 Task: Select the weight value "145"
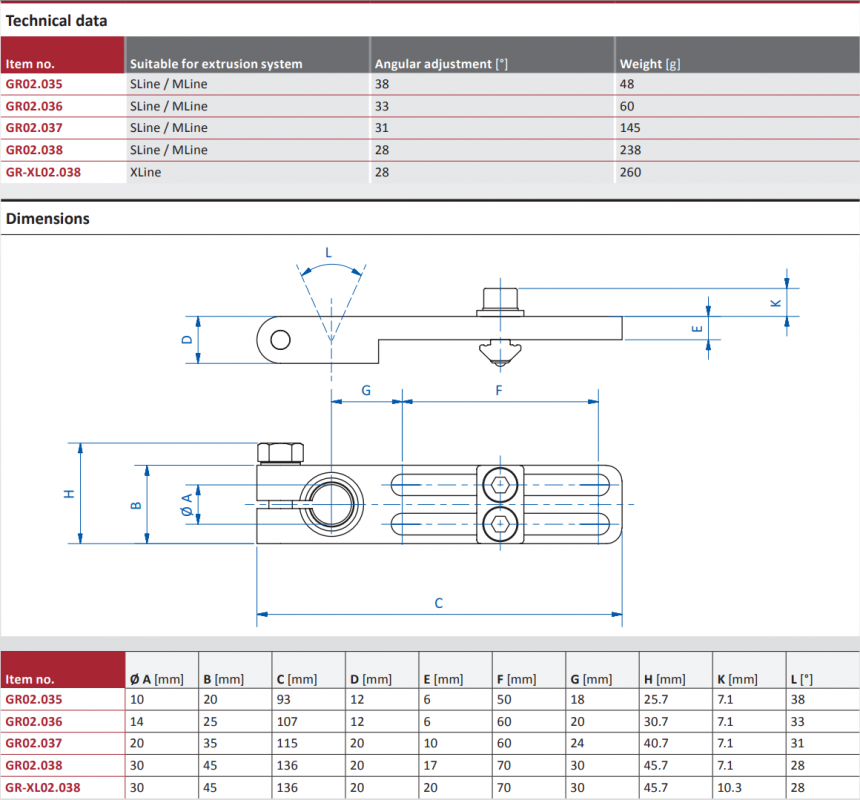point(630,128)
